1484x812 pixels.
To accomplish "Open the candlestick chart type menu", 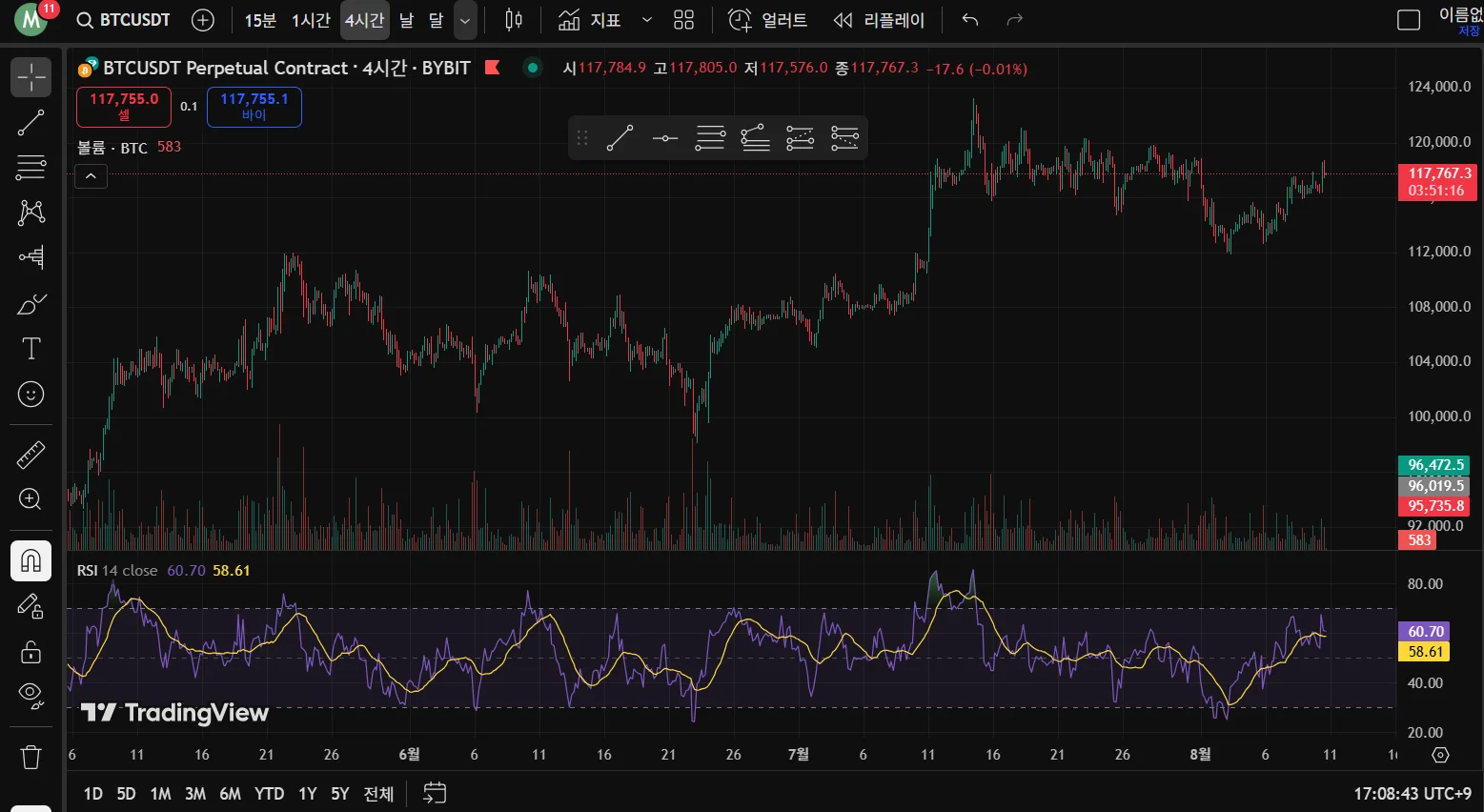I will point(514,20).
